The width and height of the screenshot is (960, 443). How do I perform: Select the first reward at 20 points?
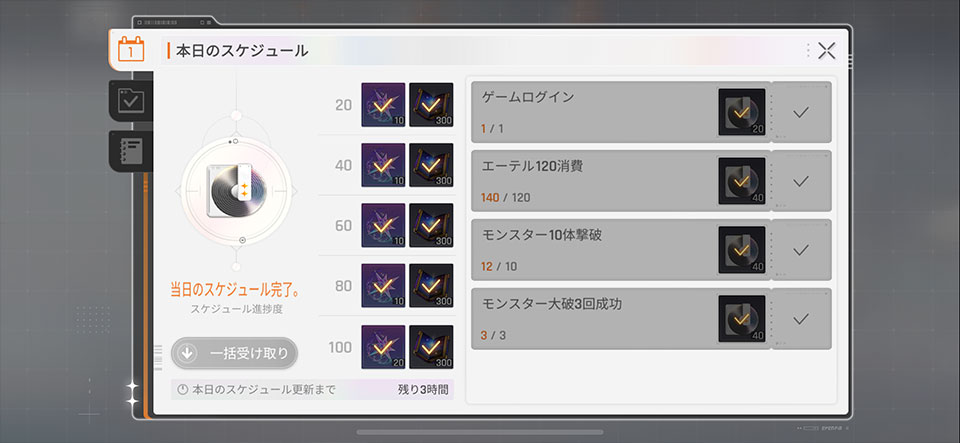[x=383, y=105]
